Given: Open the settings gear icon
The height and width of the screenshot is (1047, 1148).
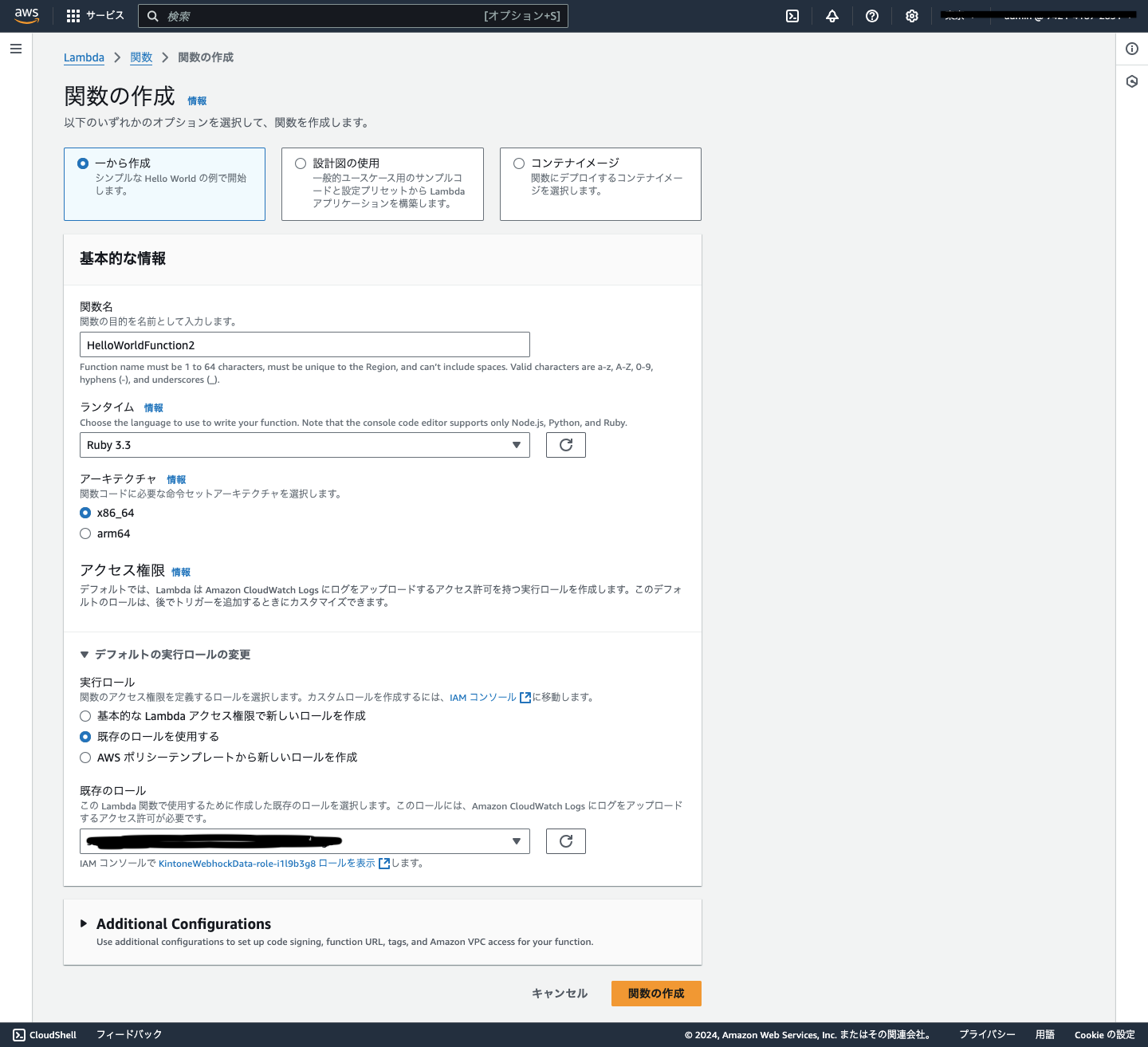Looking at the screenshot, I should [912, 16].
